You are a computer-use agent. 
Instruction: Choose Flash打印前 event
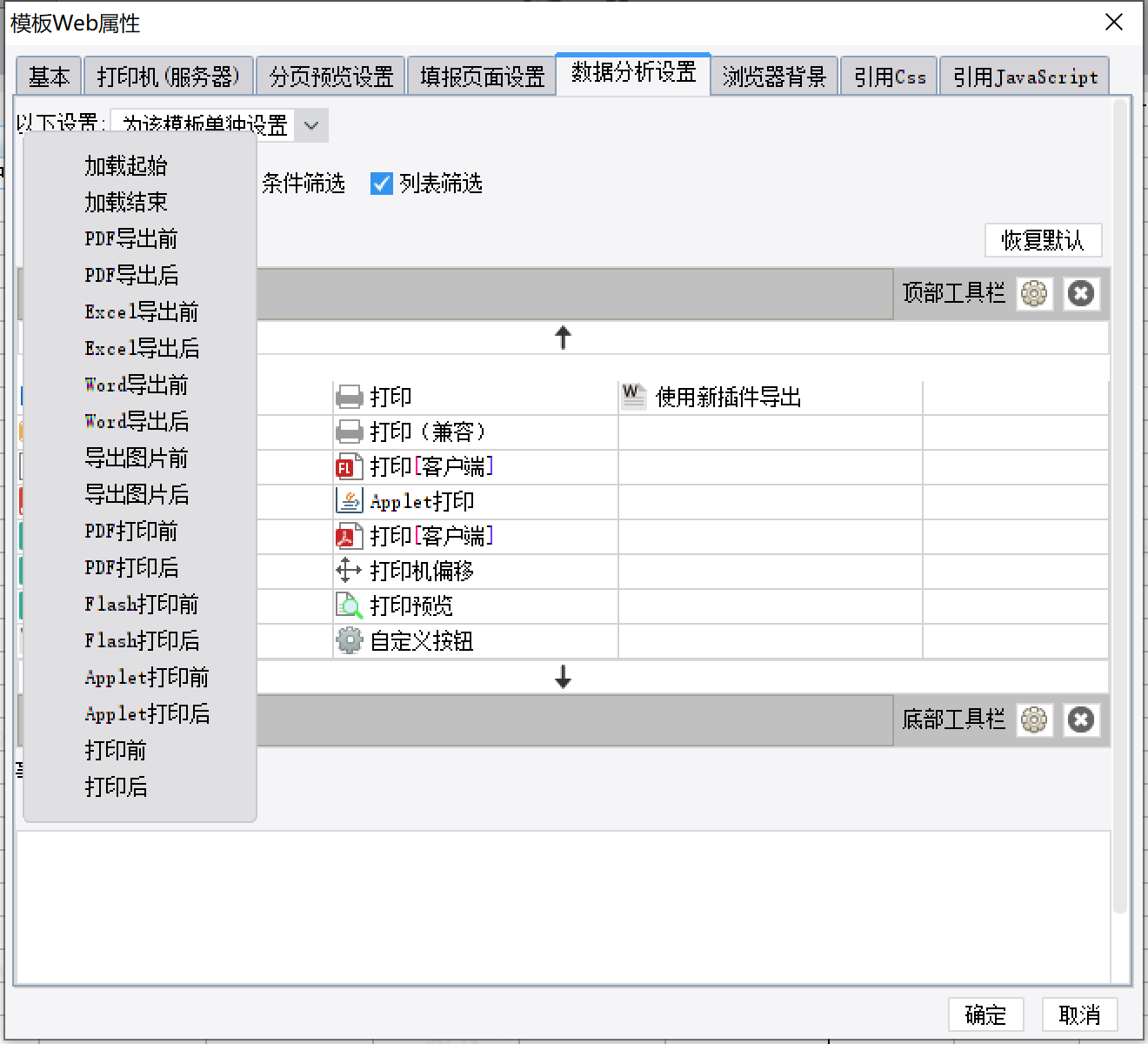(140, 604)
